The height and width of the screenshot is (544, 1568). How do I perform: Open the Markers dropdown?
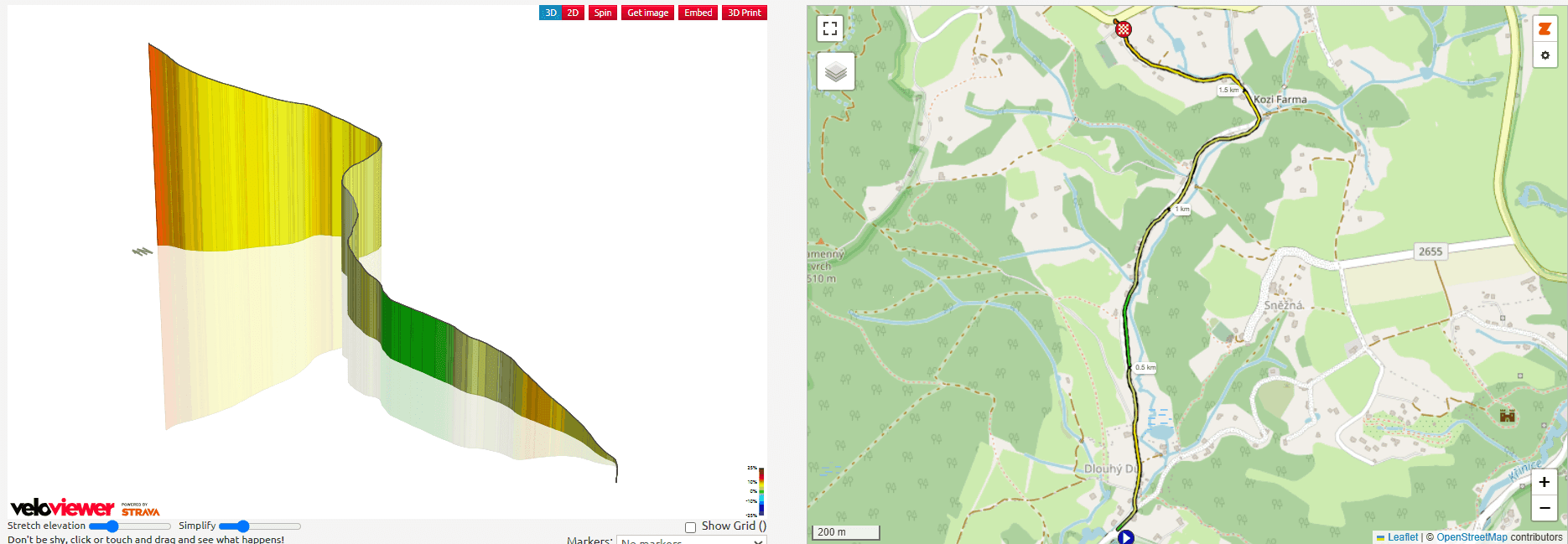point(691,541)
